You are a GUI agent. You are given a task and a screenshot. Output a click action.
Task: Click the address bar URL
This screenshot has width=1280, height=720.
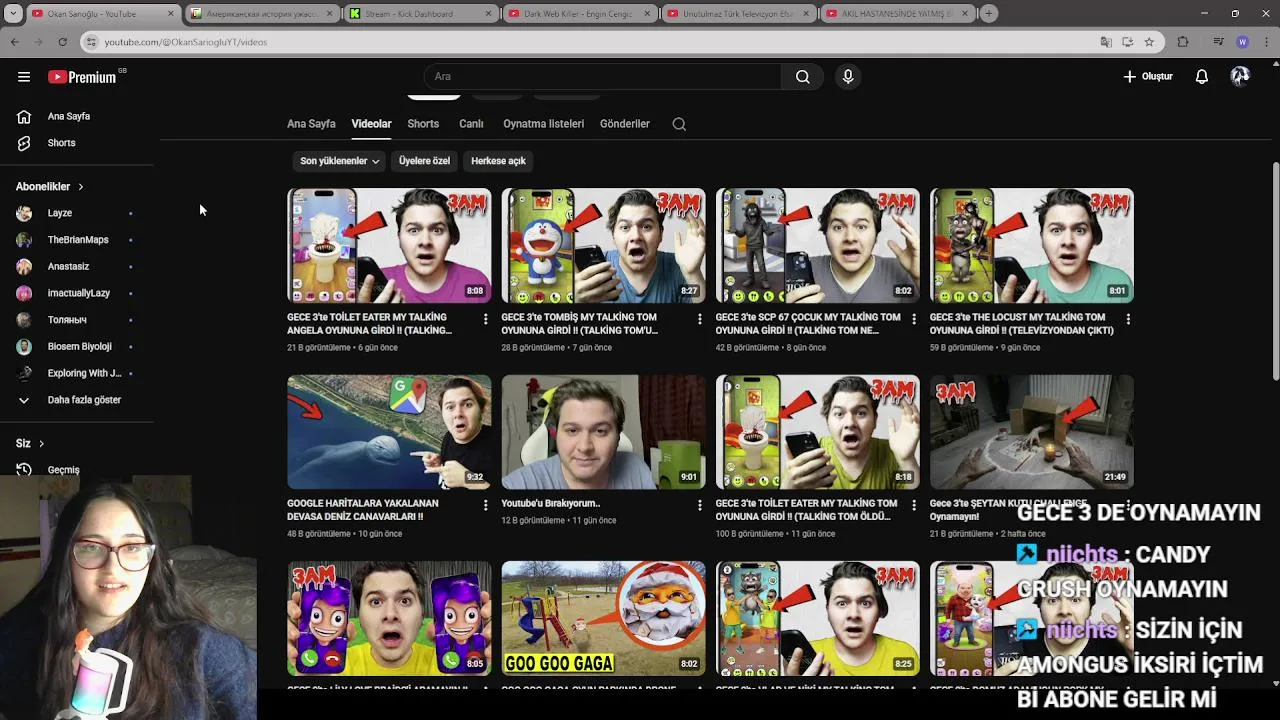(x=186, y=42)
